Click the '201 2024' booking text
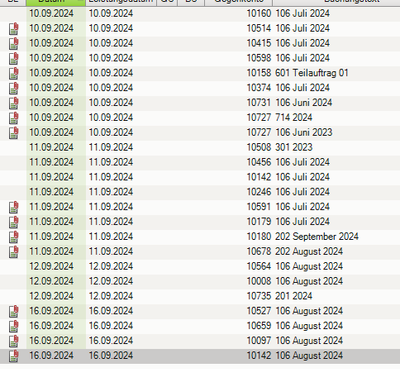Image resolution: width=400 pixels, height=369 pixels. (294, 296)
